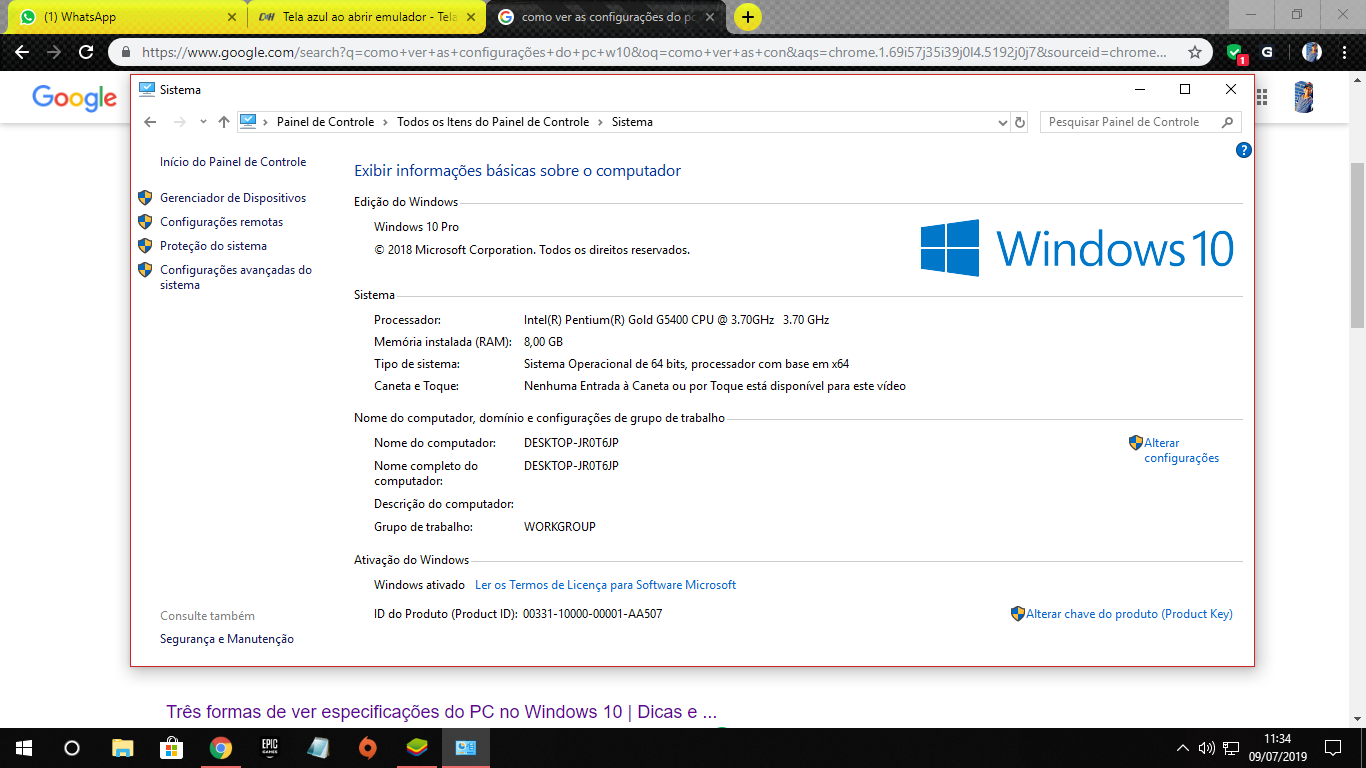Click Chrome back button
Image resolution: width=1366 pixels, height=768 pixels.
22,52
